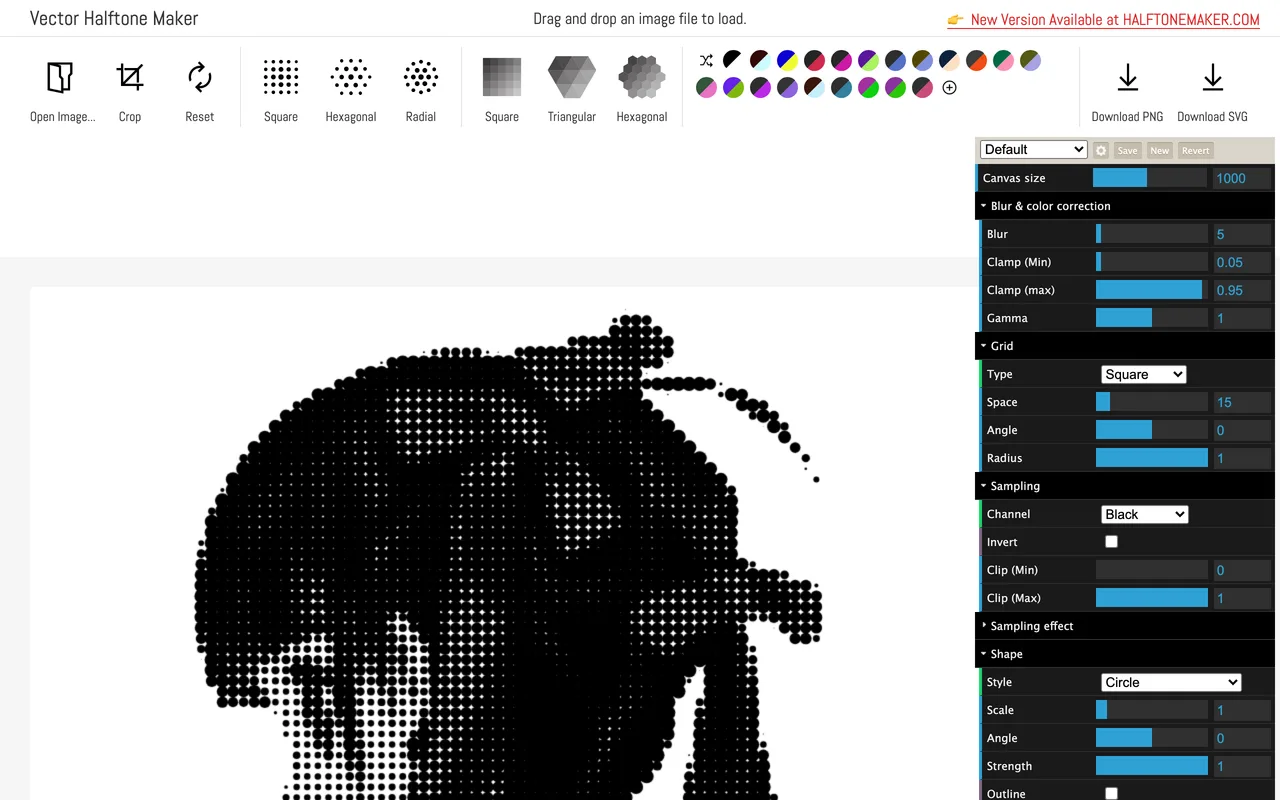Open the Grid Type dropdown

1144,374
